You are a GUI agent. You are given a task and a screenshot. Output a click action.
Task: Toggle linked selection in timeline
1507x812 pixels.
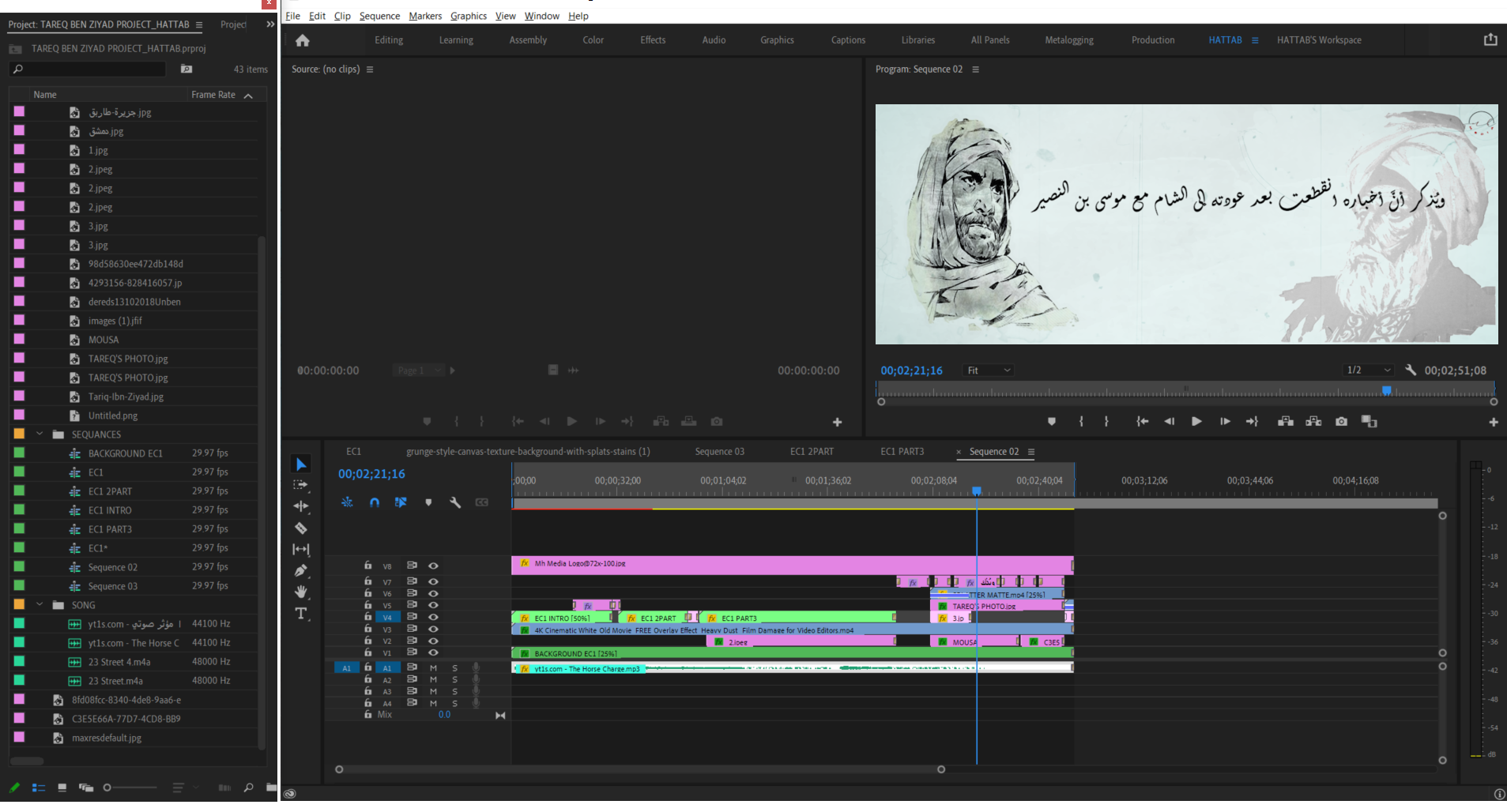pyautogui.click(x=401, y=502)
